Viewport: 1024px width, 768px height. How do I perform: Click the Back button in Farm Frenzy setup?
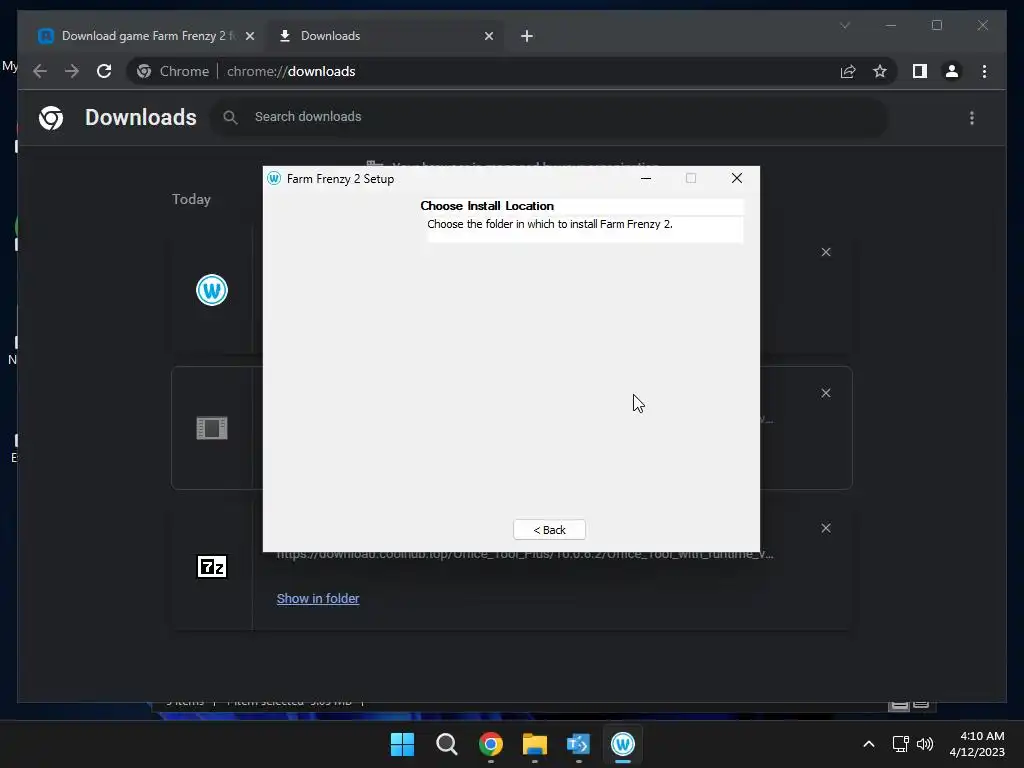click(x=549, y=530)
